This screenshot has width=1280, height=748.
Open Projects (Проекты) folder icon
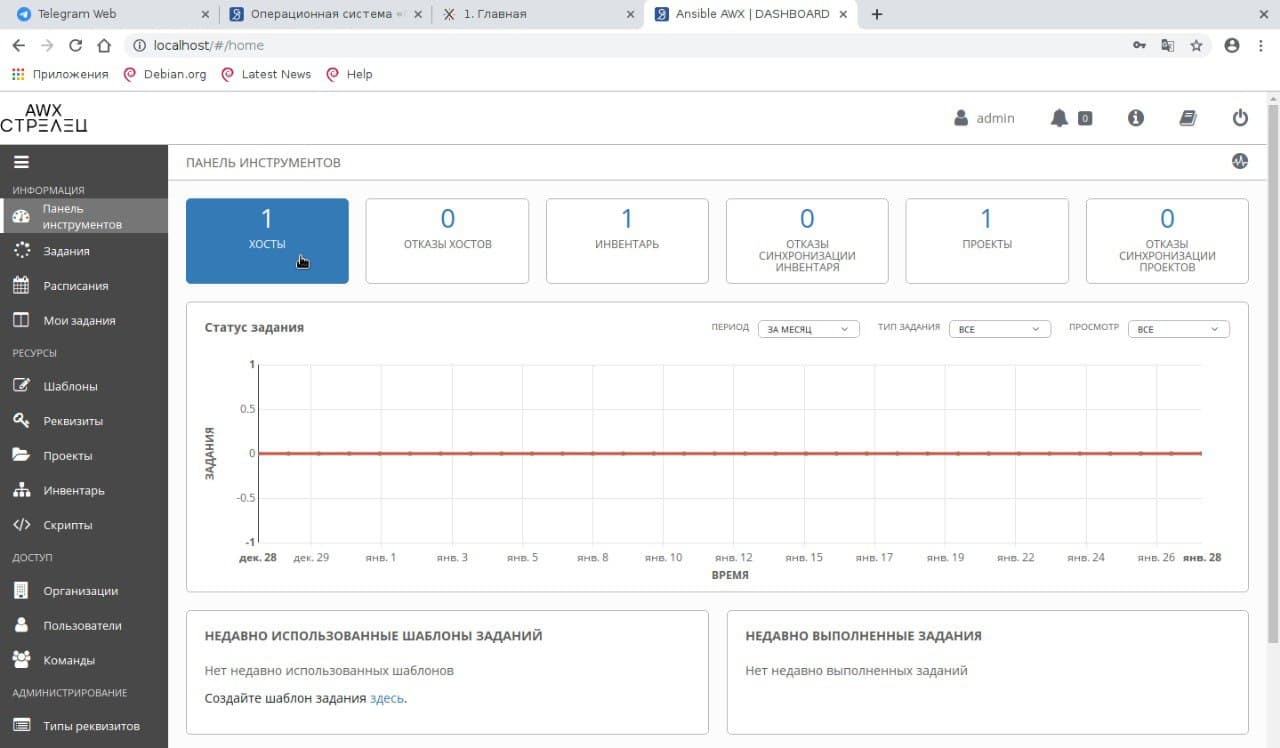[21, 455]
